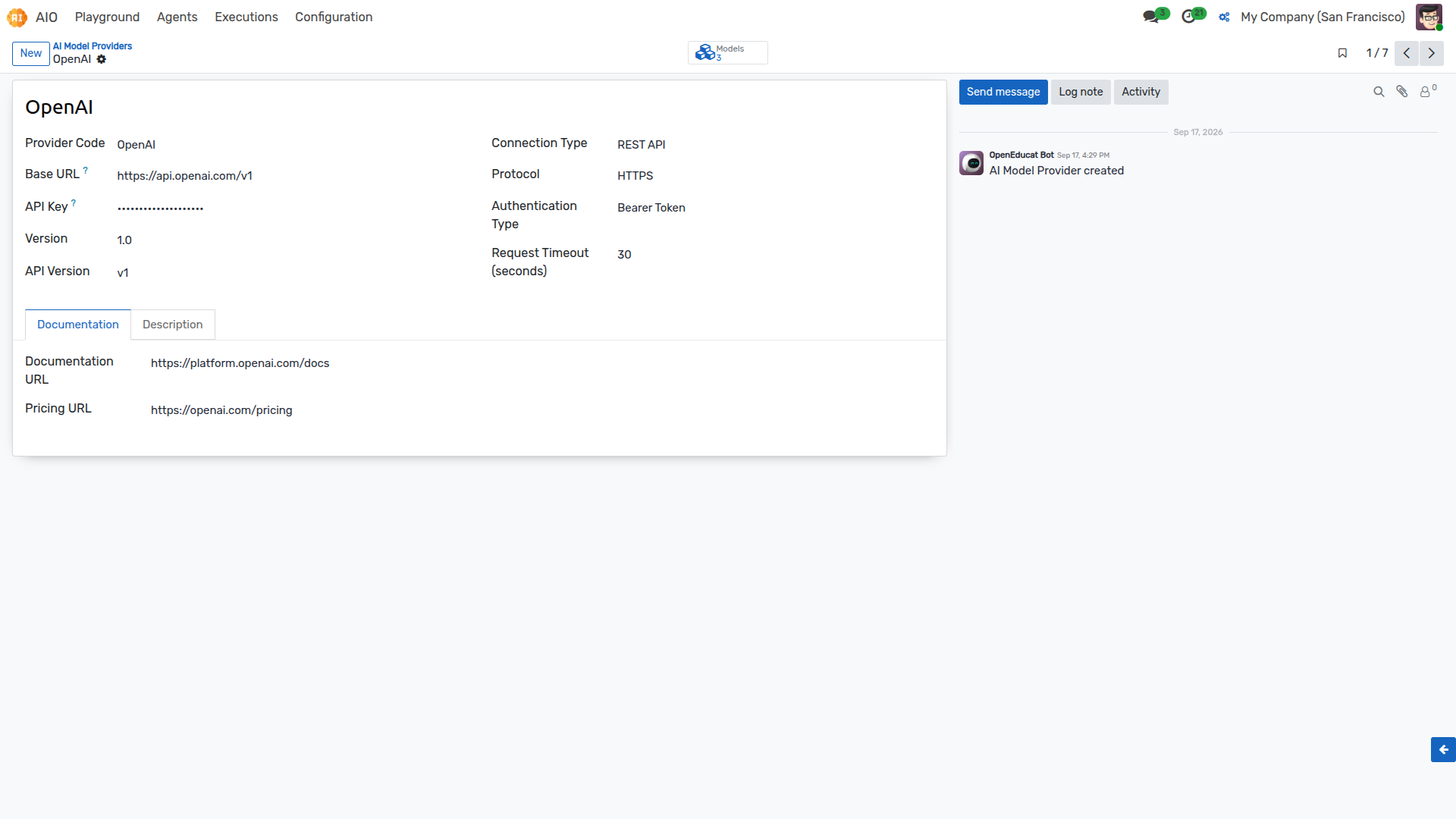Select the Documentation tab
The height and width of the screenshot is (819, 1456).
point(78,325)
